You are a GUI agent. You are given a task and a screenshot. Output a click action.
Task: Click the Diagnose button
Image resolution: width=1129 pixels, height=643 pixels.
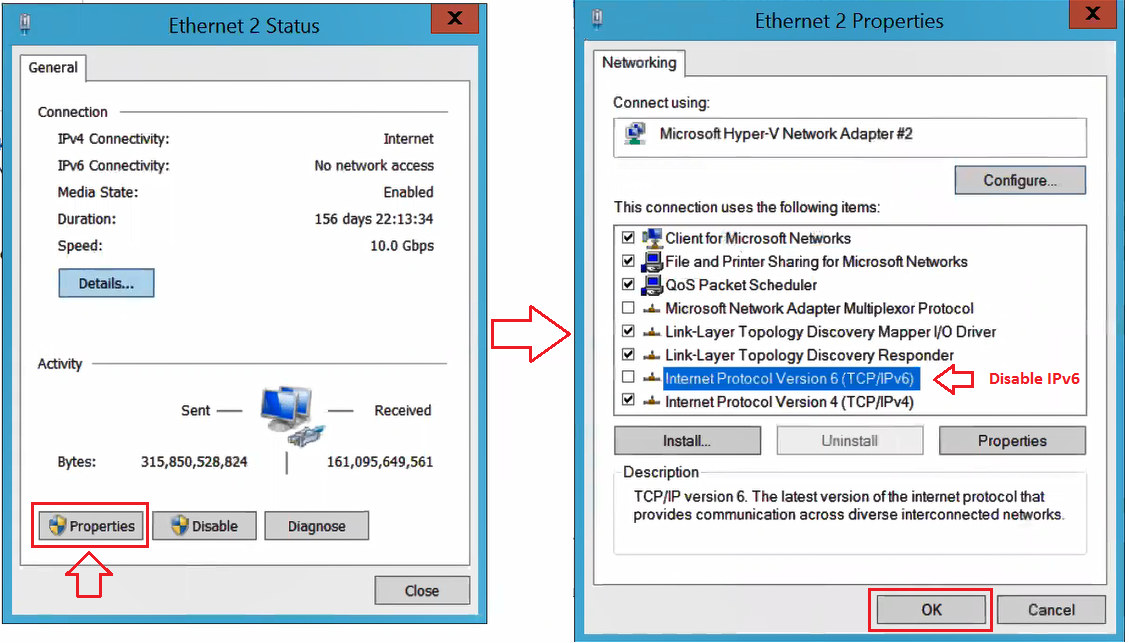(x=317, y=526)
